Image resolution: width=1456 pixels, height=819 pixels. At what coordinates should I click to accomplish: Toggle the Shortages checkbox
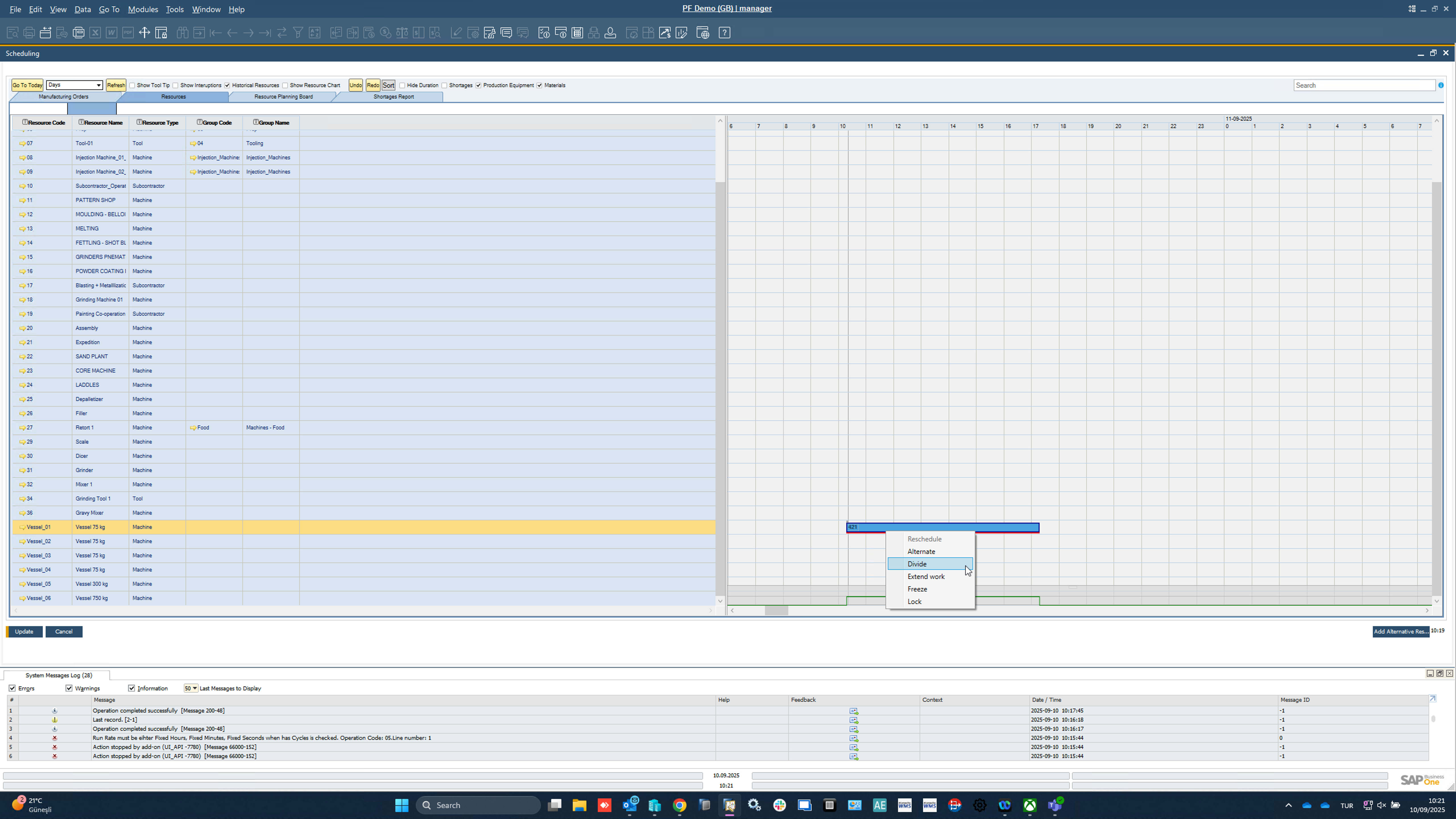(x=445, y=85)
